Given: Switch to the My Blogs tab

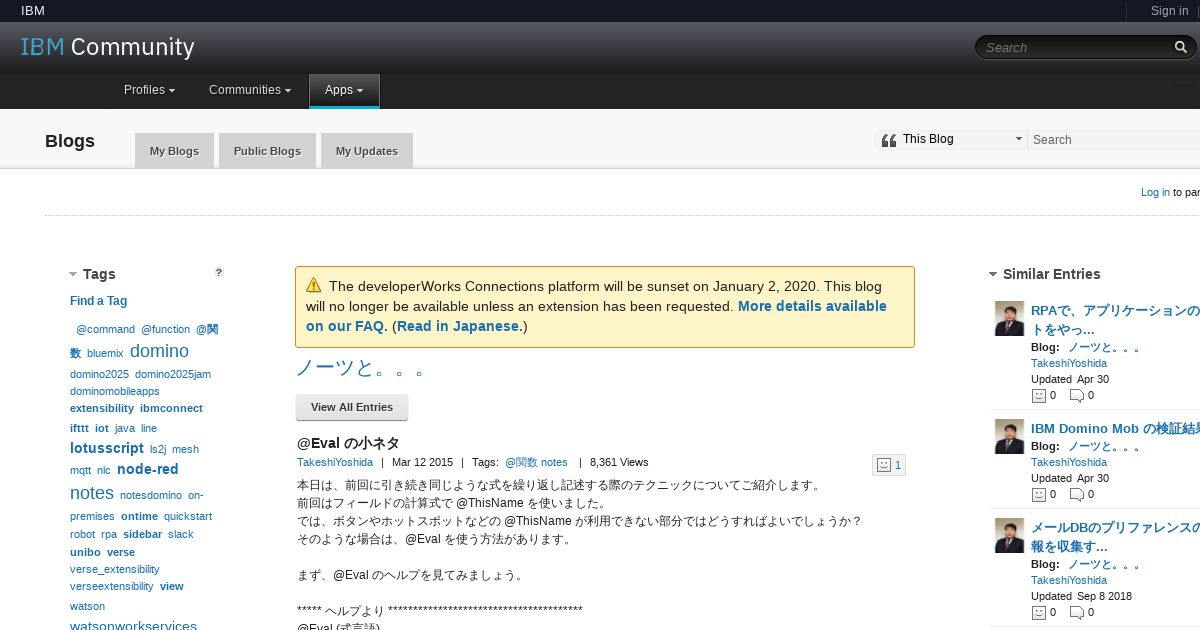Looking at the screenshot, I should coord(174,151).
